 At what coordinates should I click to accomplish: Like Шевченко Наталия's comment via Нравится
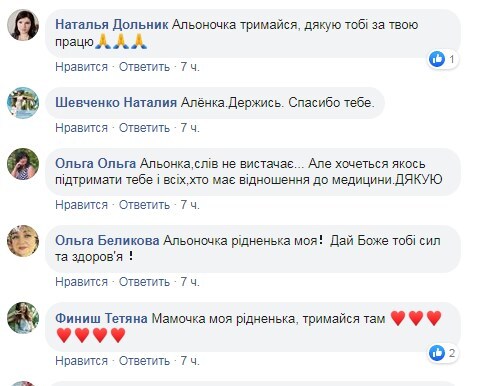click(81, 128)
